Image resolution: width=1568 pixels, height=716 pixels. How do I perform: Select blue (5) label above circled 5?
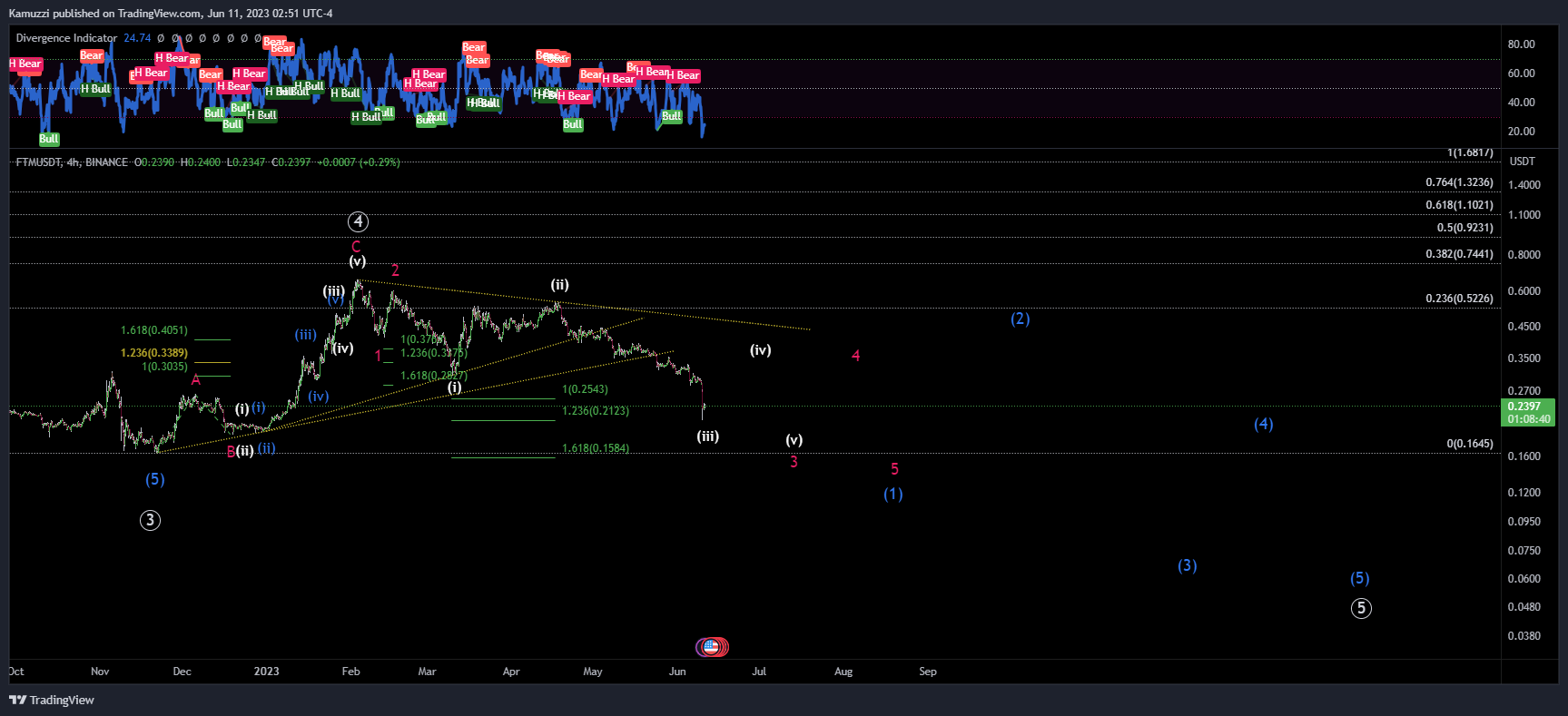pyautogui.click(x=1359, y=578)
